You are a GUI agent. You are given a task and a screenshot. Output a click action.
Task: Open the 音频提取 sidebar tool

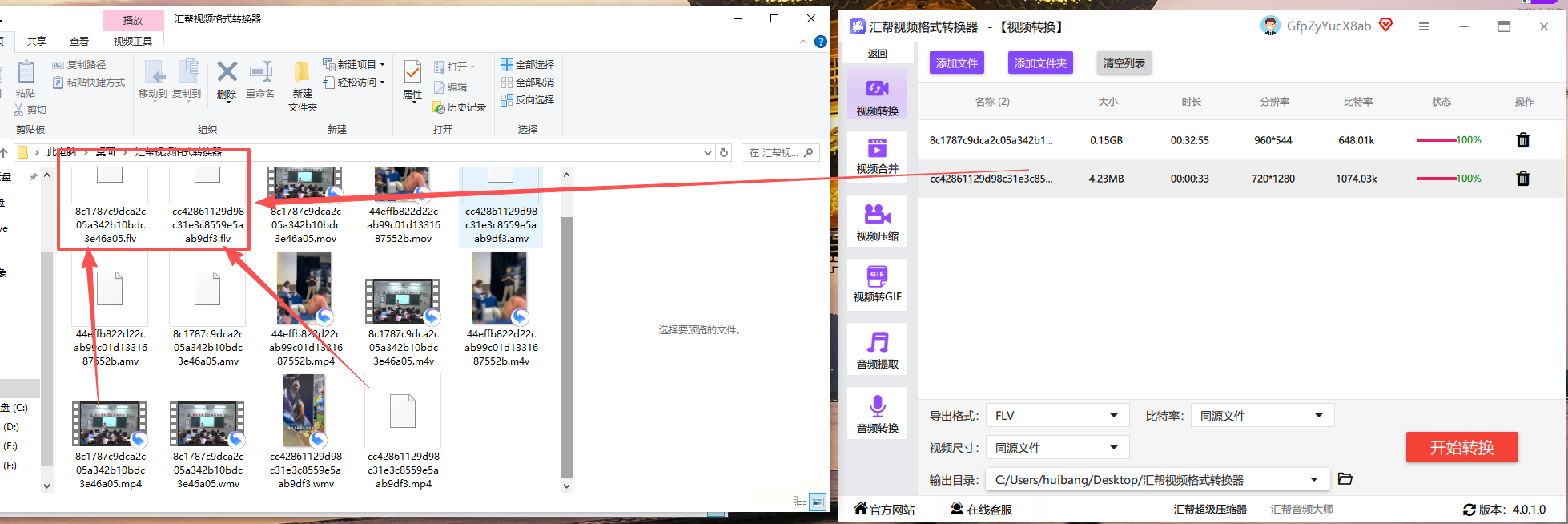click(877, 350)
